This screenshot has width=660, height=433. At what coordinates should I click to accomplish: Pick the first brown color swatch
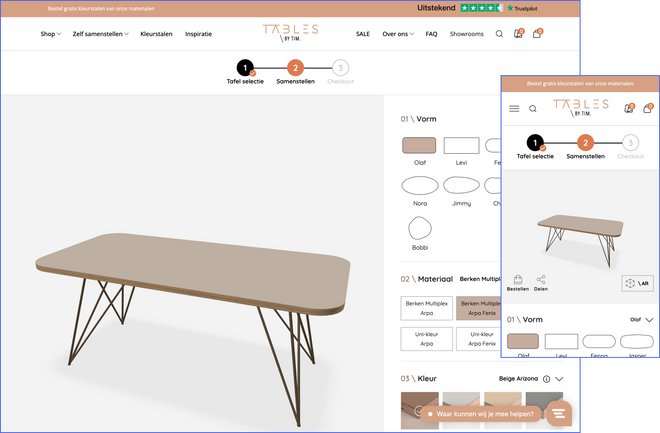420,410
